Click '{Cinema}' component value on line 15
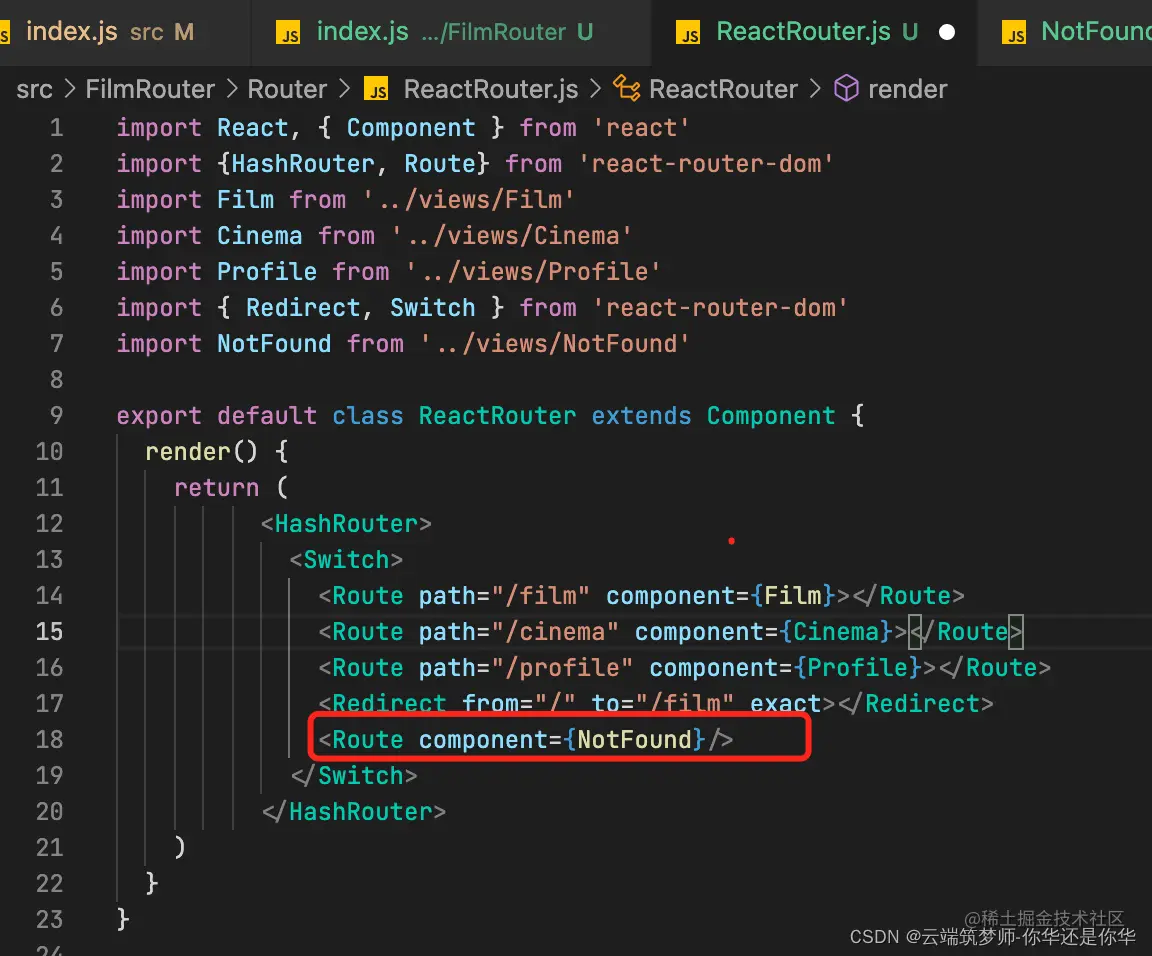Image resolution: width=1152 pixels, height=956 pixels. point(836,632)
